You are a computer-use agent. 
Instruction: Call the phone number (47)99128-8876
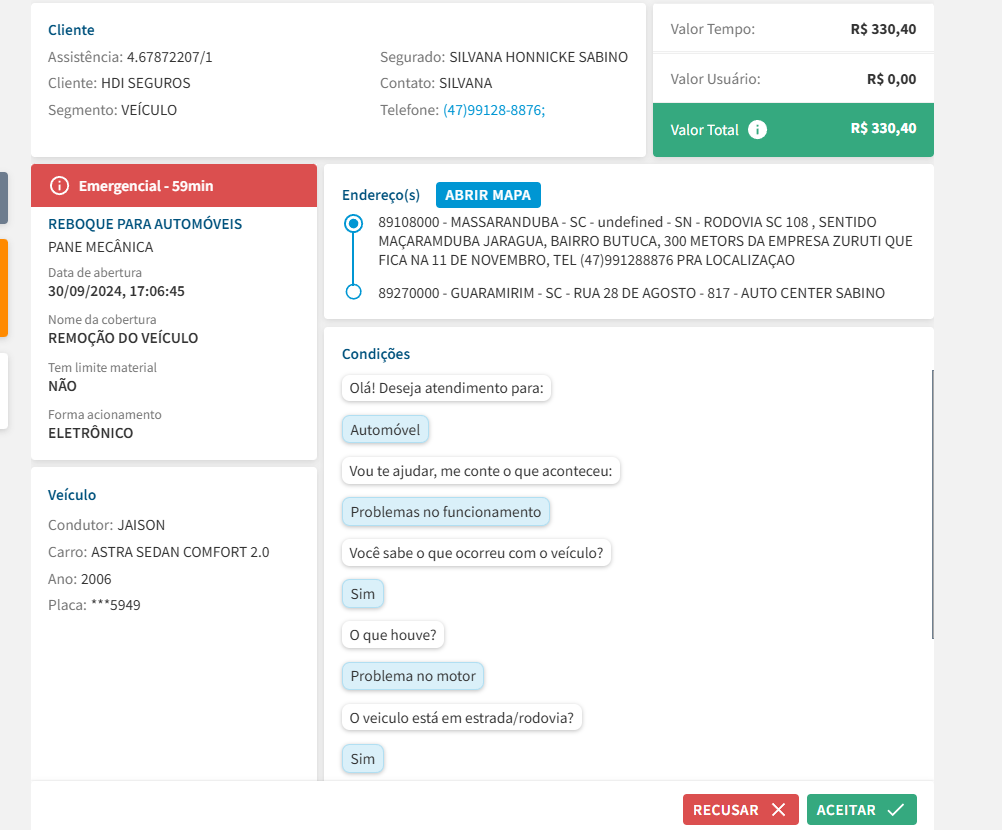pos(493,110)
